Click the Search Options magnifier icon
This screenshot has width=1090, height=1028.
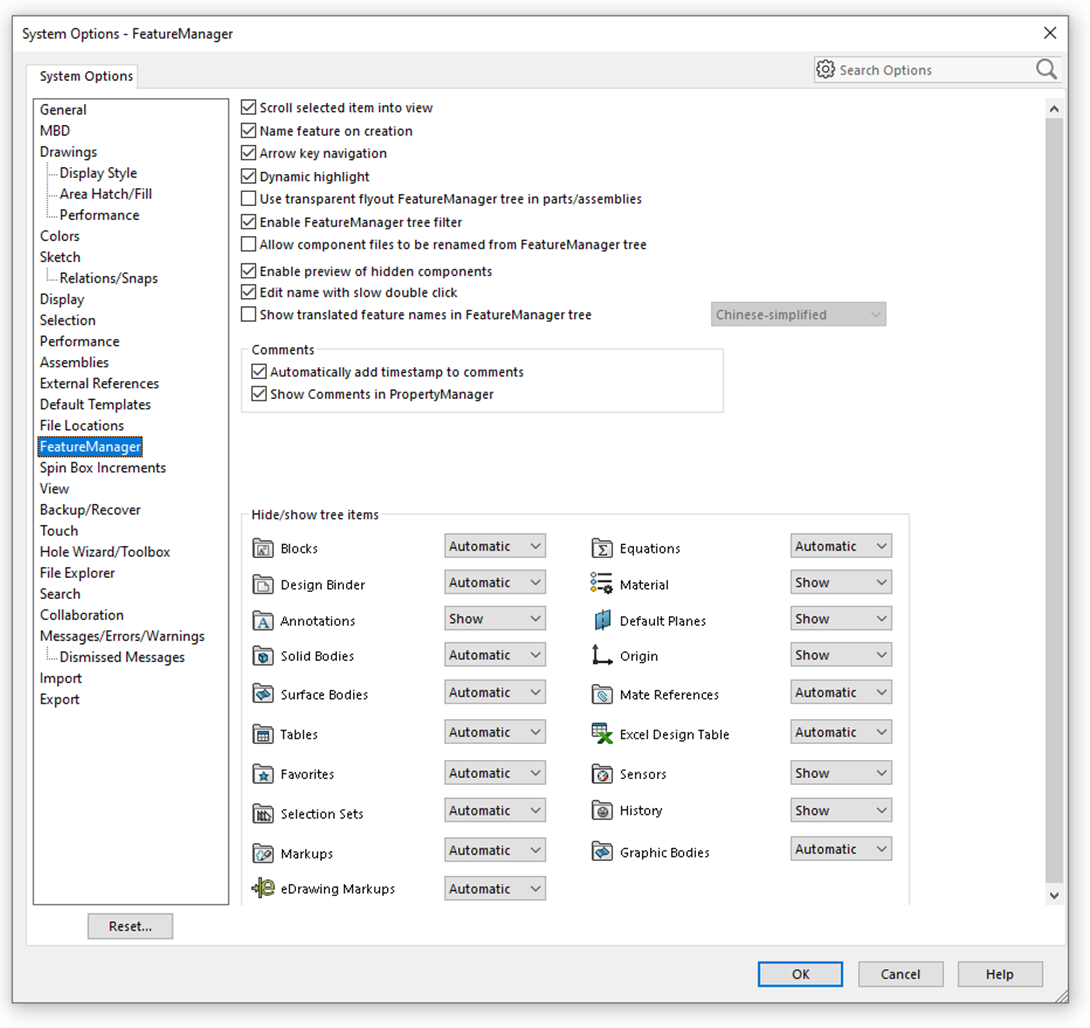pyautogui.click(x=1046, y=69)
